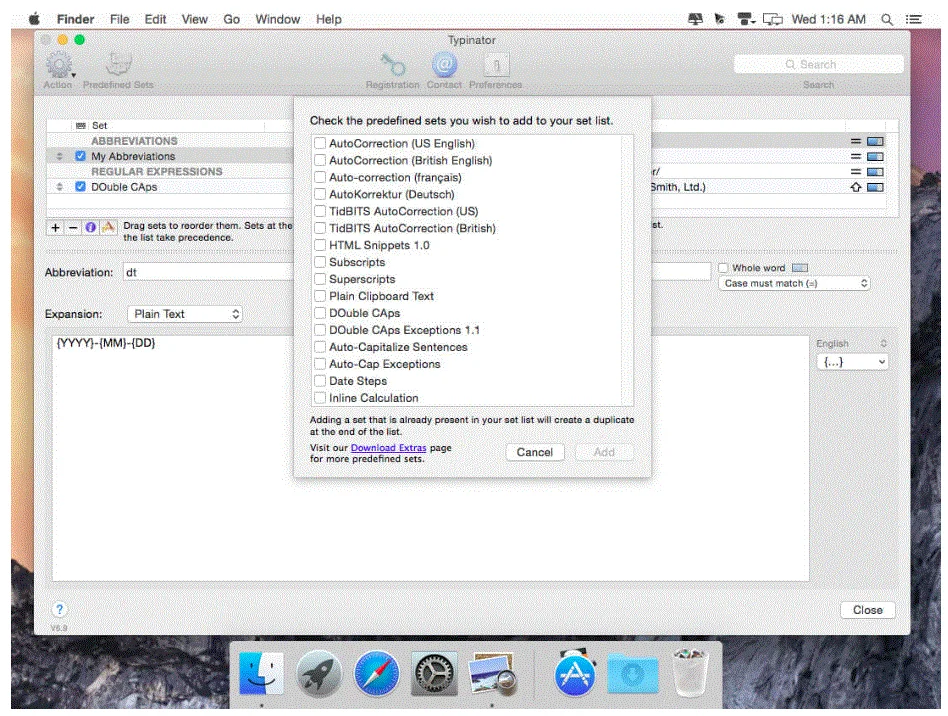
Task: Open the Action gear menu
Action: click(59, 65)
